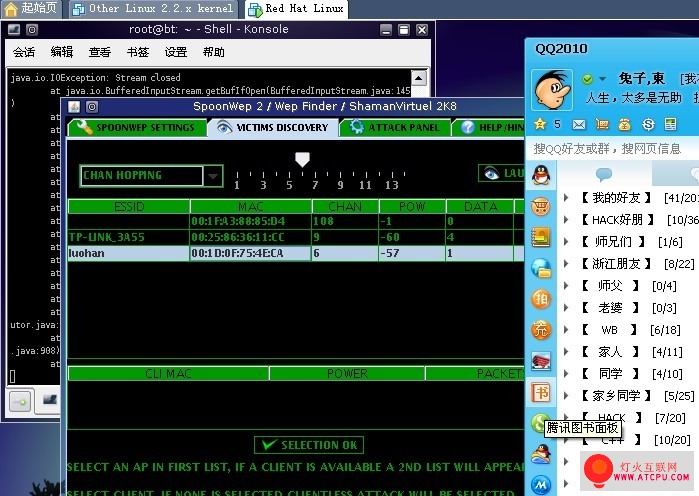This screenshot has width=699, height=496.
Task: Click the QQ shopping basket toolbar icon
Action: point(602,124)
